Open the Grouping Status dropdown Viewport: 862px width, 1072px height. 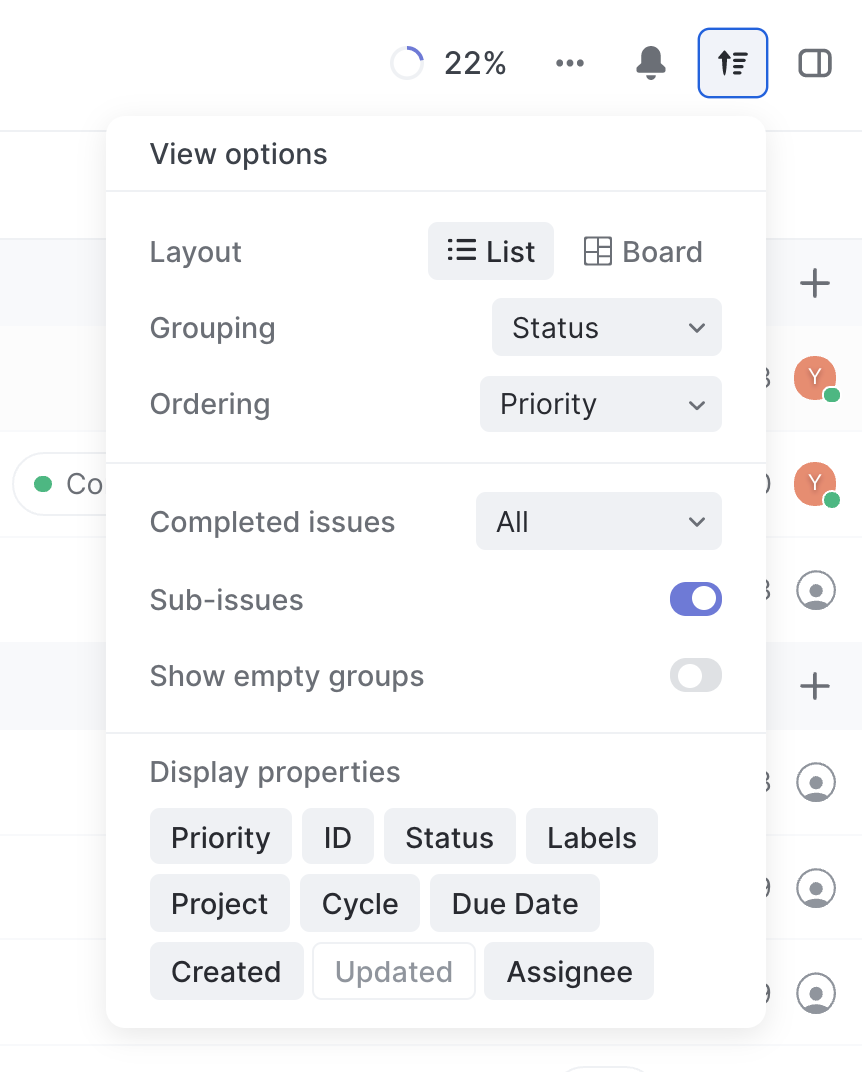[606, 328]
